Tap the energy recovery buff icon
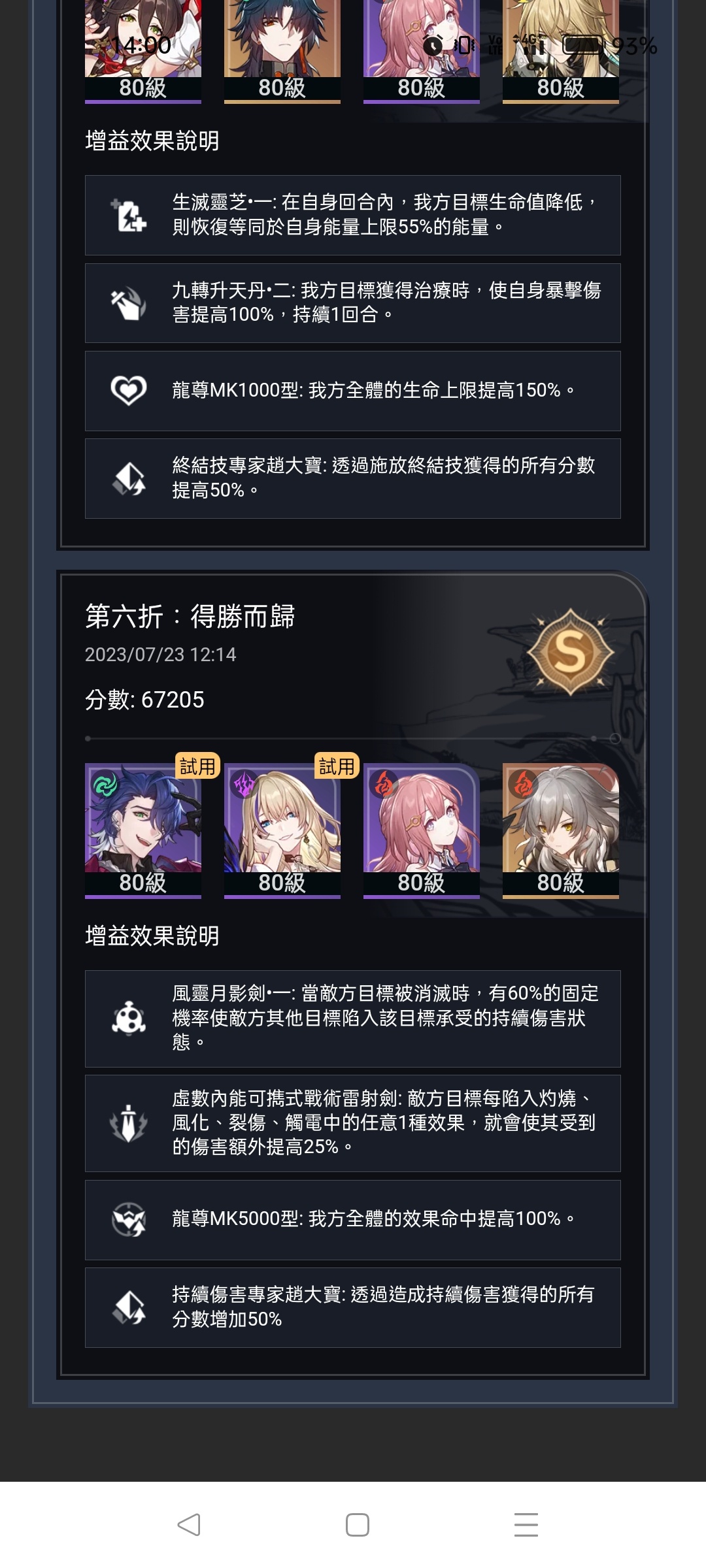The height and width of the screenshot is (1568, 706). pos(129,216)
